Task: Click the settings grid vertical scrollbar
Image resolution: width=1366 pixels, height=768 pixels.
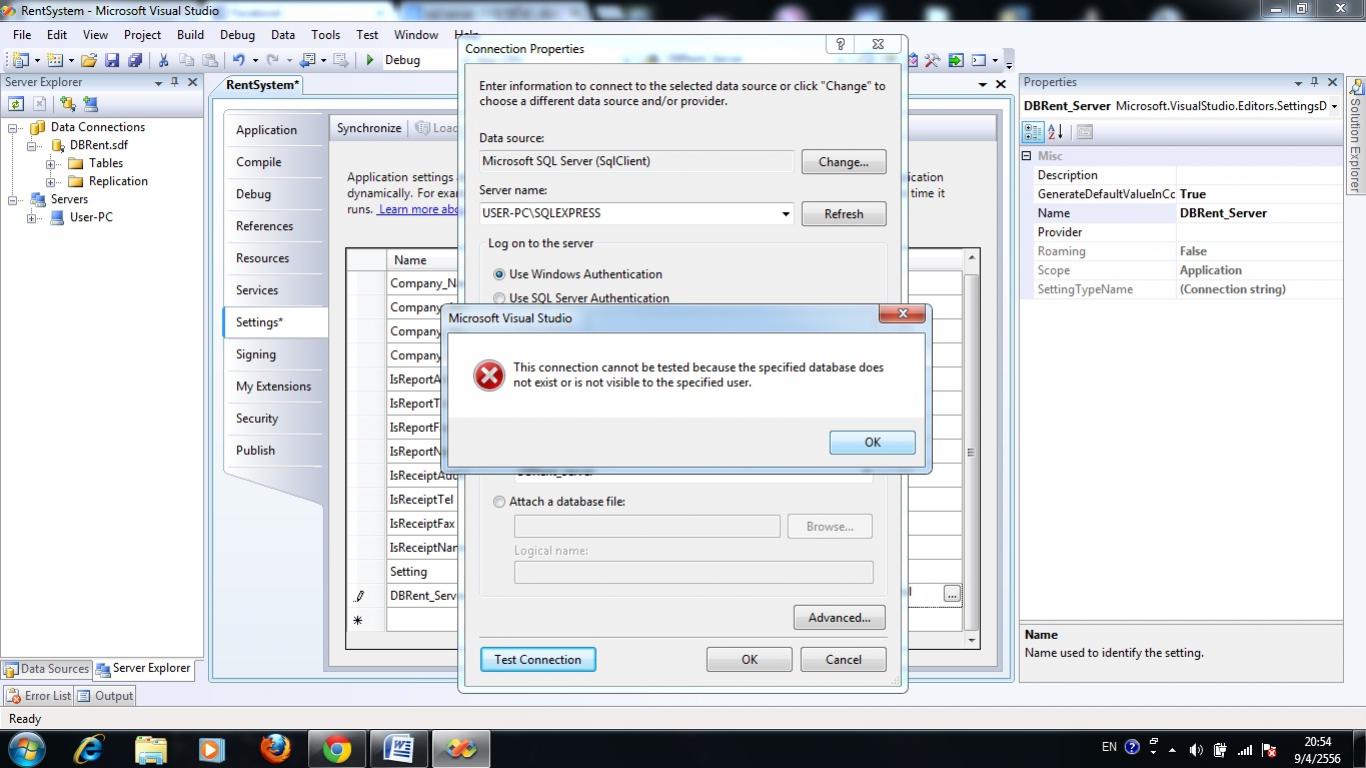Action: coord(971,447)
